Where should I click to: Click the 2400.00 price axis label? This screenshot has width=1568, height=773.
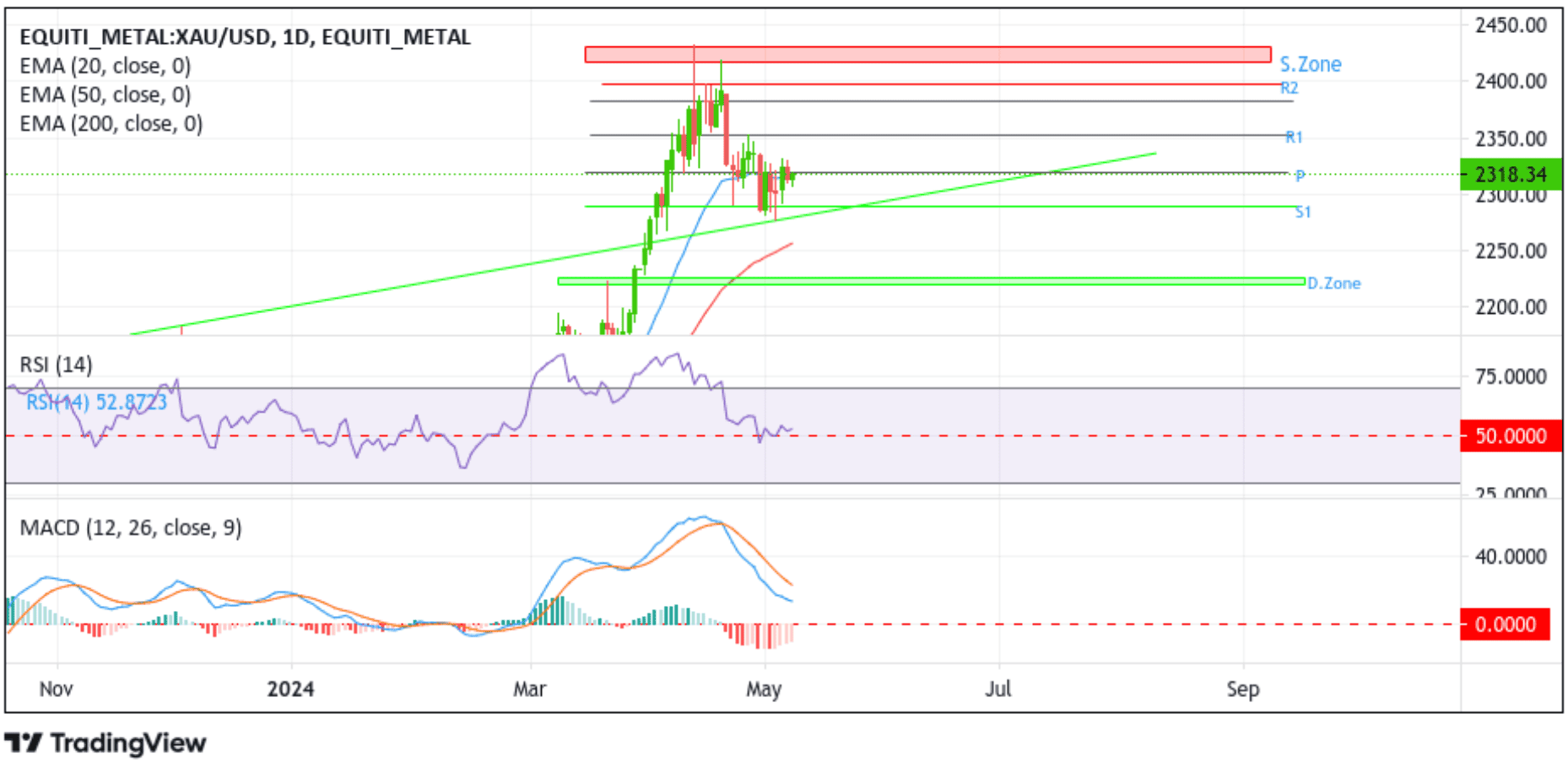coord(1511,82)
